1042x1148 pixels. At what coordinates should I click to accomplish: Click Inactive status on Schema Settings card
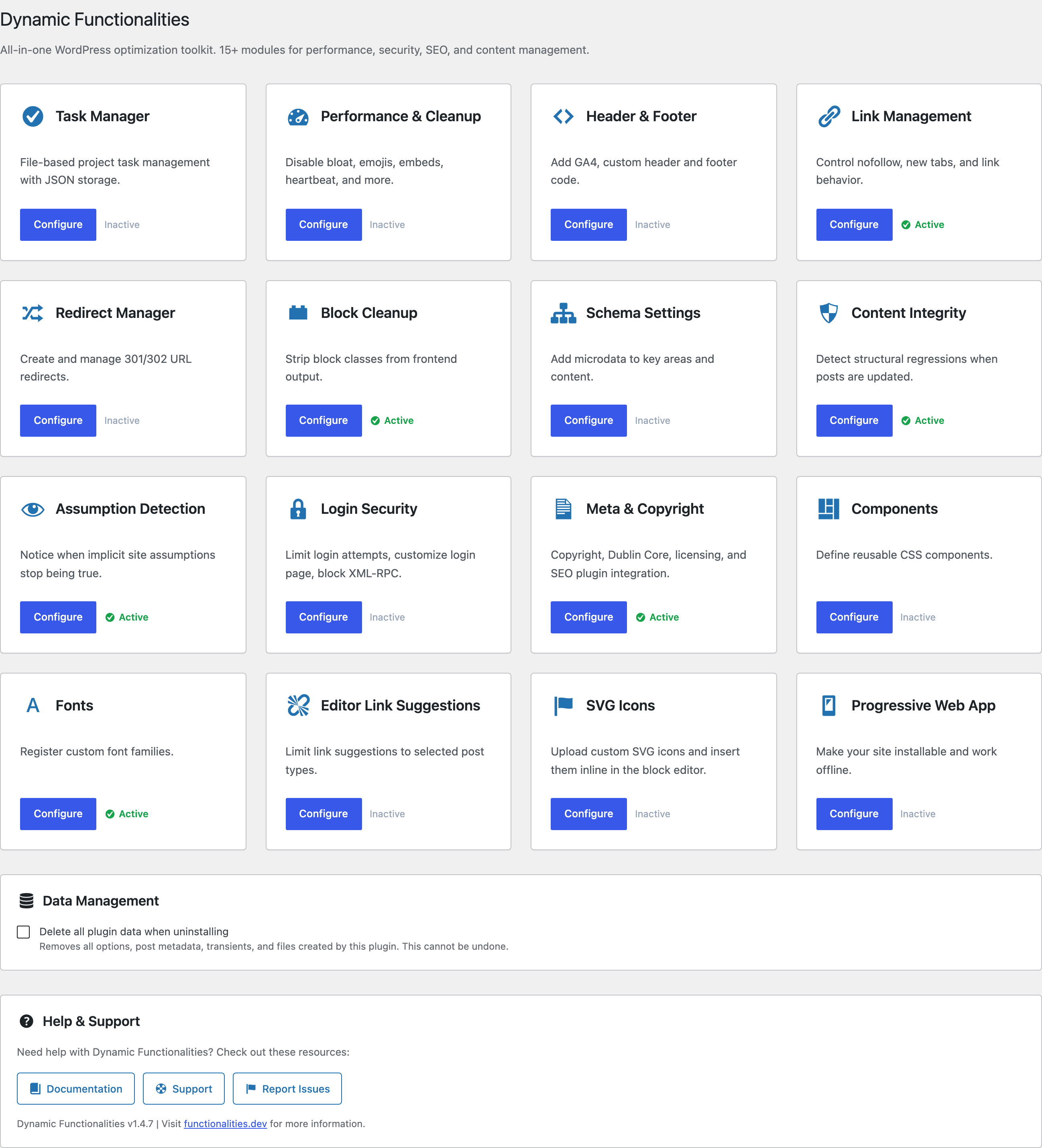pos(653,421)
